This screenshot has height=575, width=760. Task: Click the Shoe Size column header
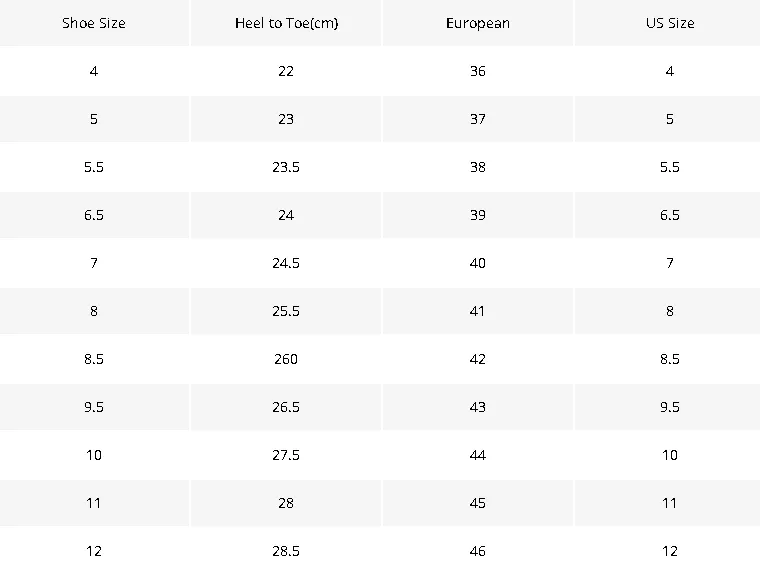point(94,23)
